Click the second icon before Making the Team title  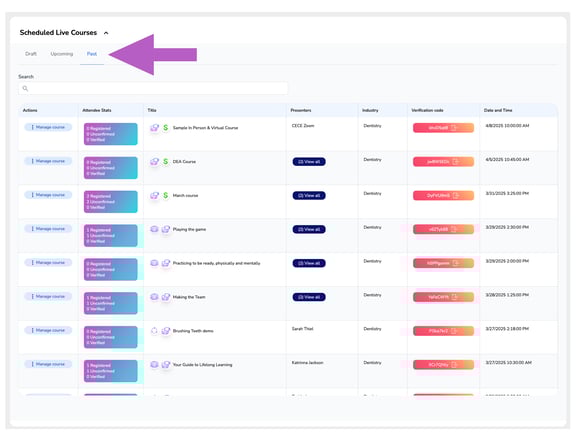coord(166,297)
